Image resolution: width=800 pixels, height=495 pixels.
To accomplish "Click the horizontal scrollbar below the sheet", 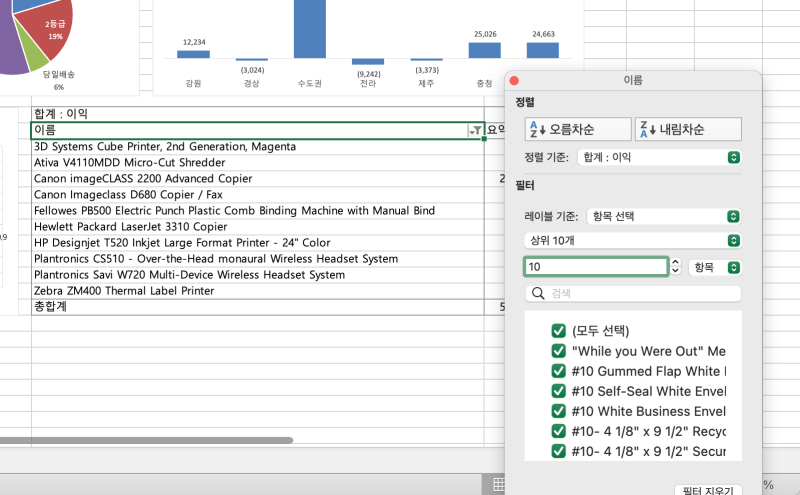I will [146, 440].
